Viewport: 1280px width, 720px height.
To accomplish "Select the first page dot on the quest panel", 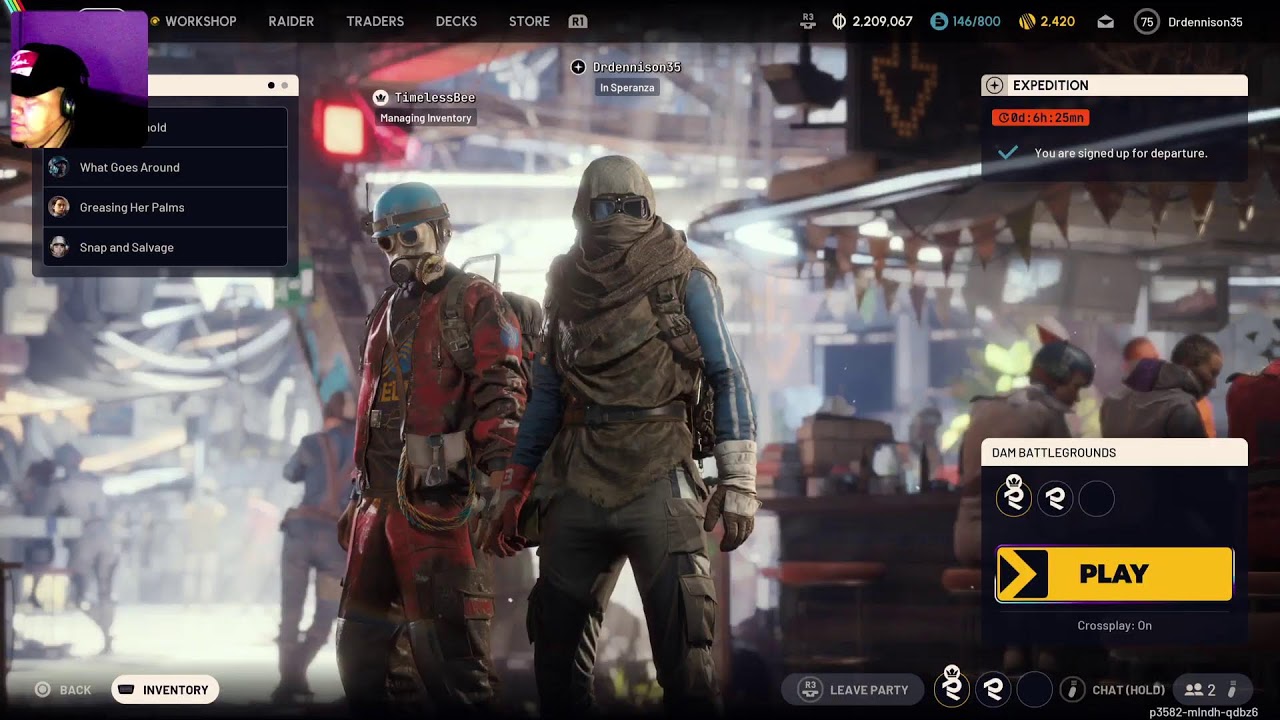I will 271,86.
